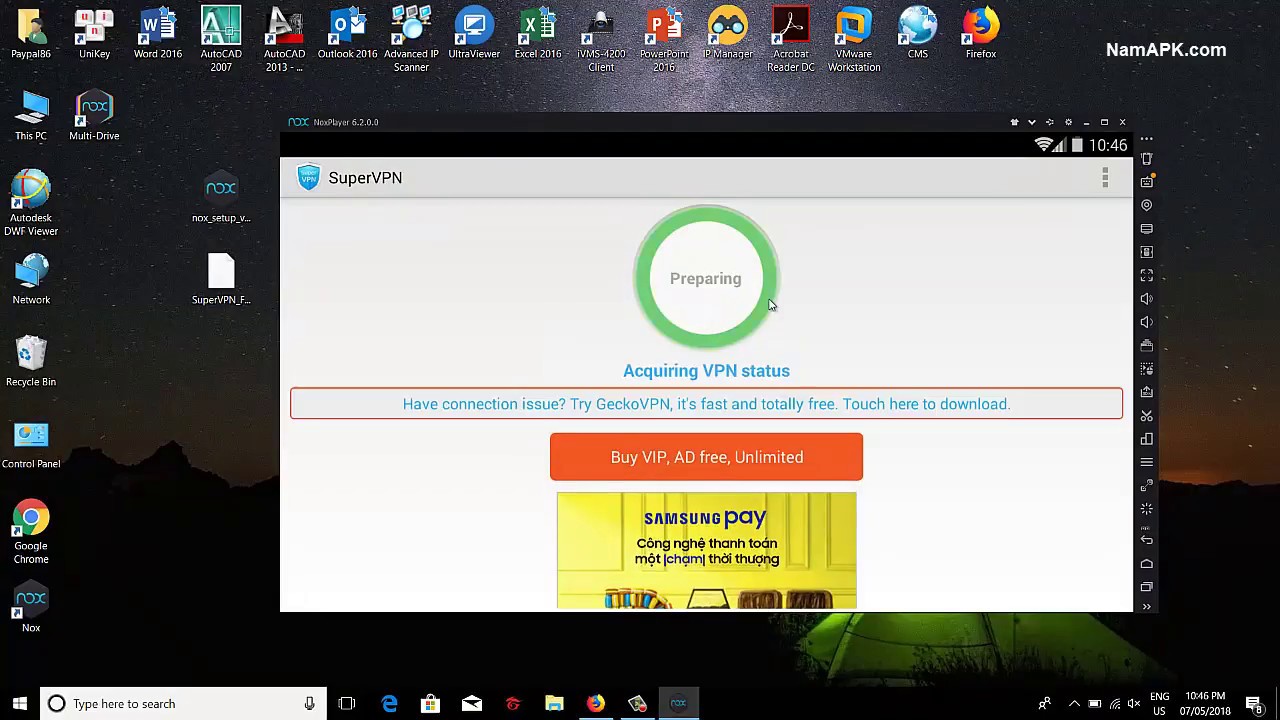Image resolution: width=1280 pixels, height=720 pixels.
Task: Open Task View on the taskbar
Action: [x=347, y=704]
